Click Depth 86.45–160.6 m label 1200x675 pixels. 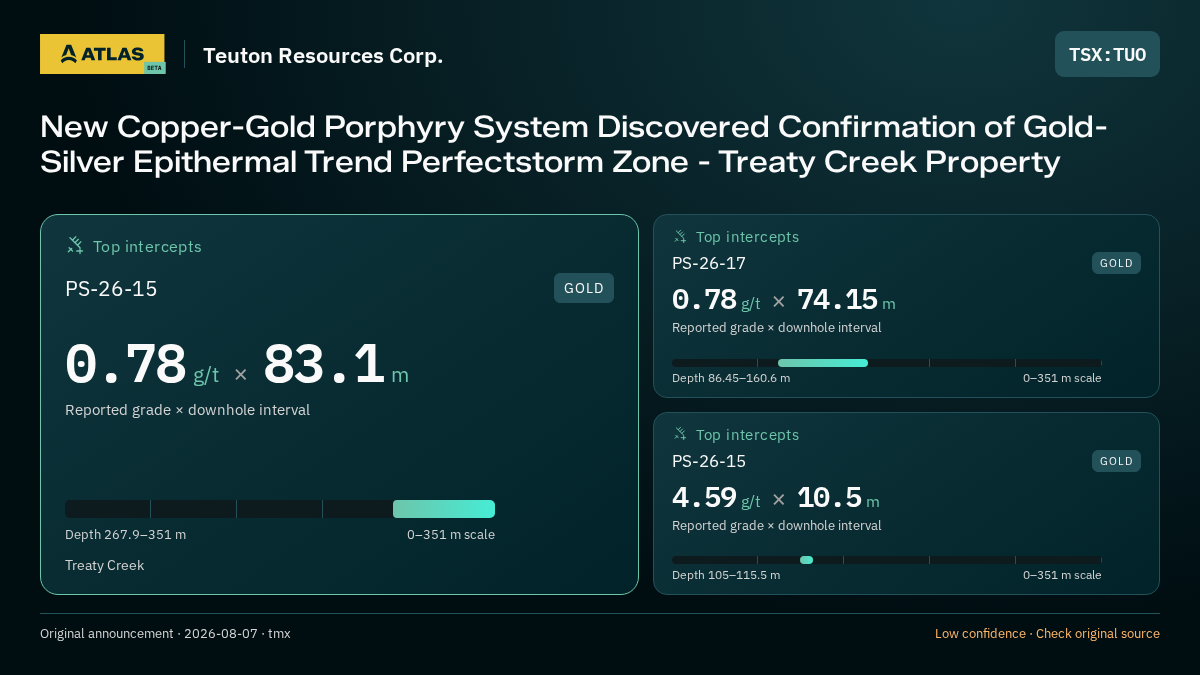[x=731, y=378]
